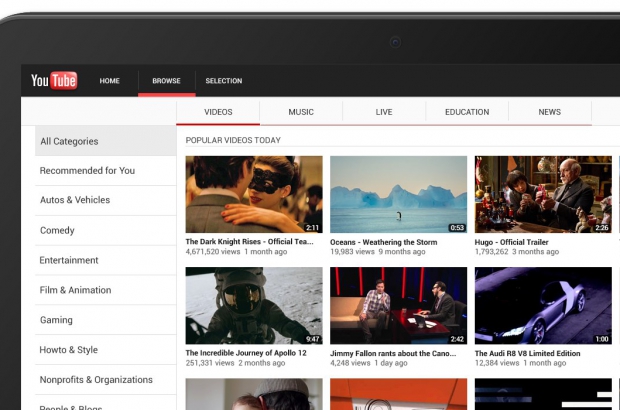Open the Entertainment category
Screen dimensions: 620x410
click(106, 260)
